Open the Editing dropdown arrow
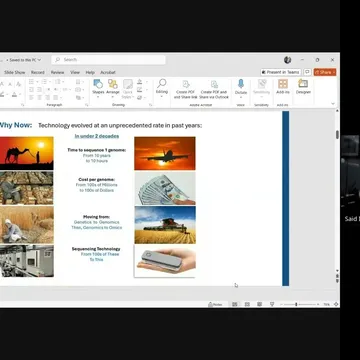 162,97
